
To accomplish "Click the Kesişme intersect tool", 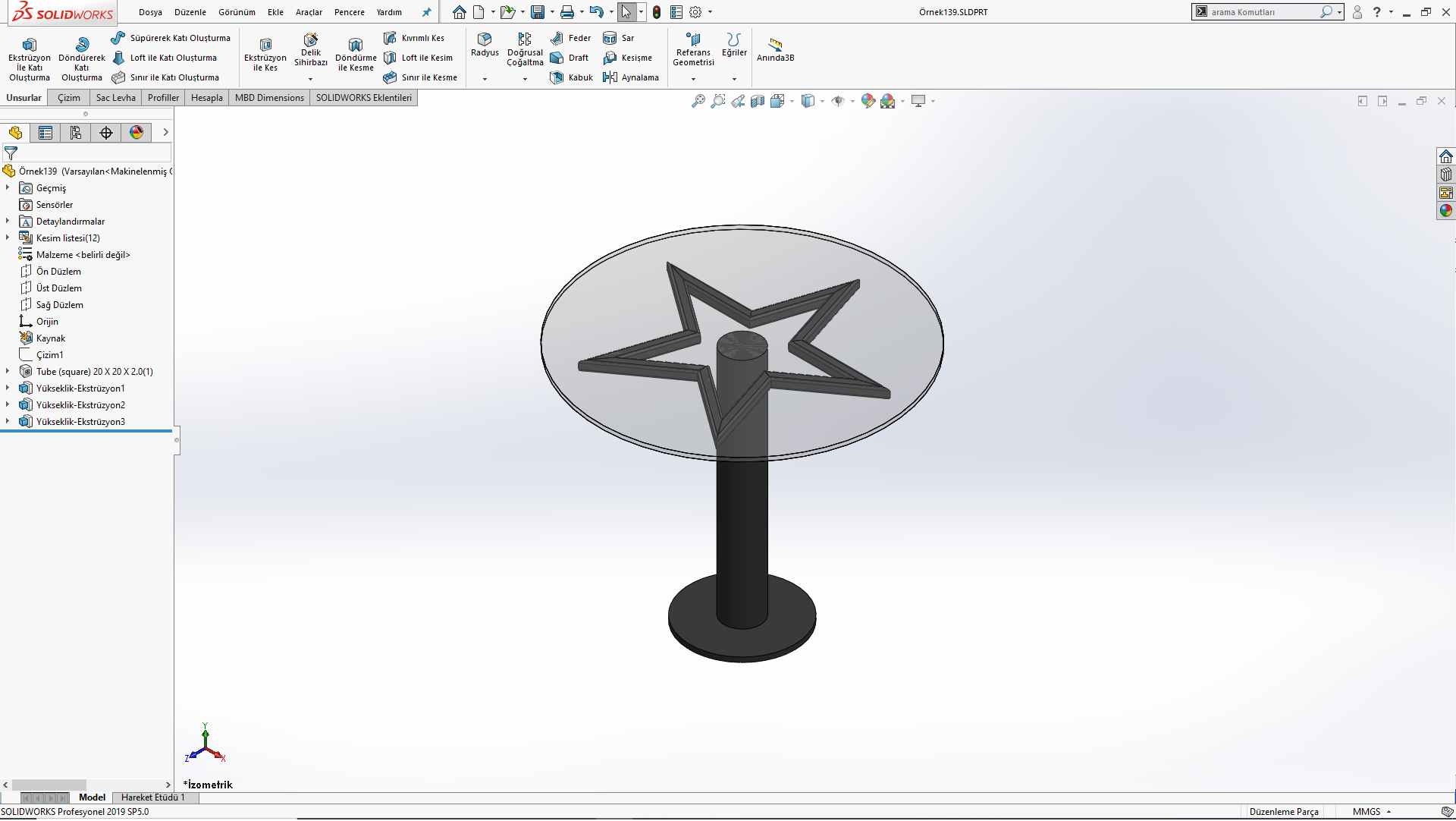I will 627,58.
